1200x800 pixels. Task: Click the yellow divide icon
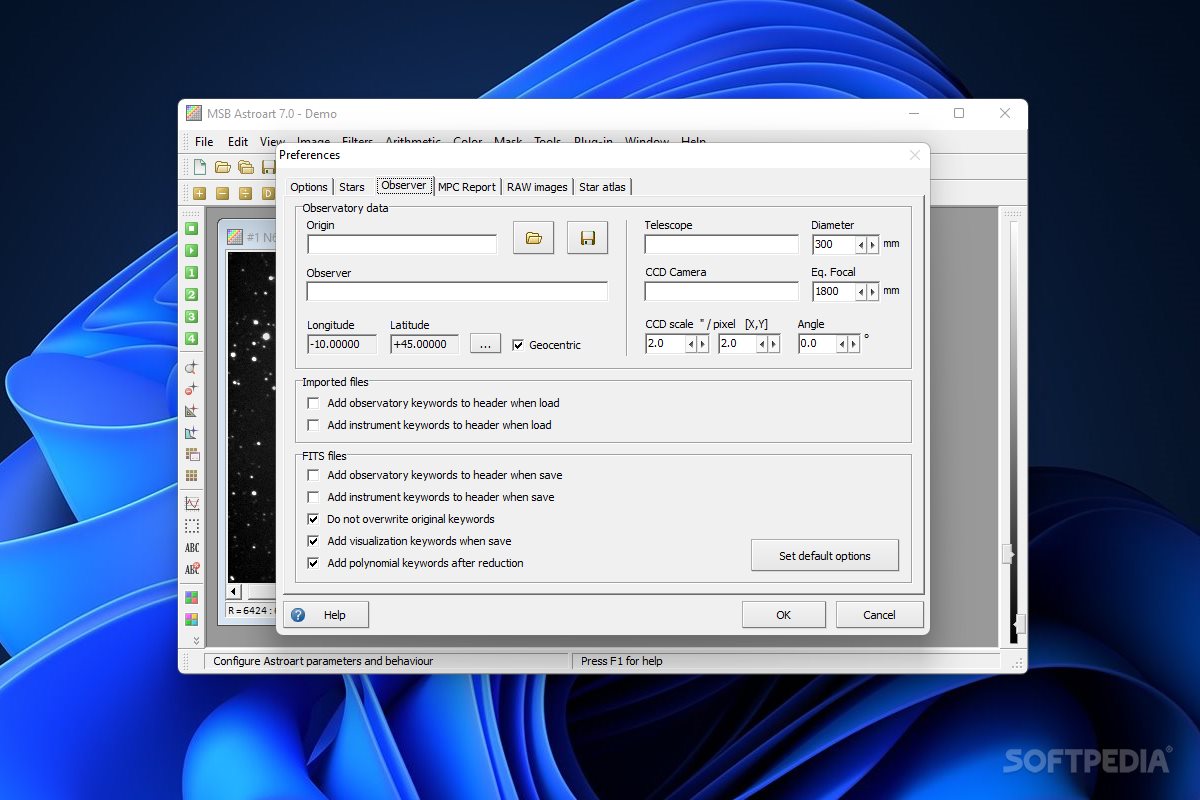click(245, 193)
